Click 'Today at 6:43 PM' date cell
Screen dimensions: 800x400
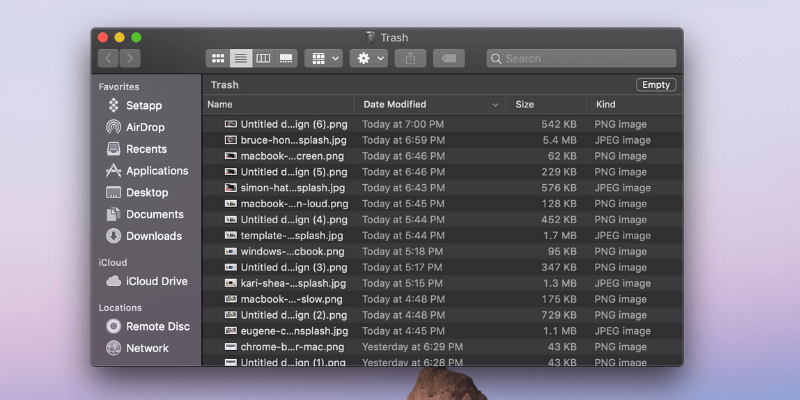[x=403, y=187]
